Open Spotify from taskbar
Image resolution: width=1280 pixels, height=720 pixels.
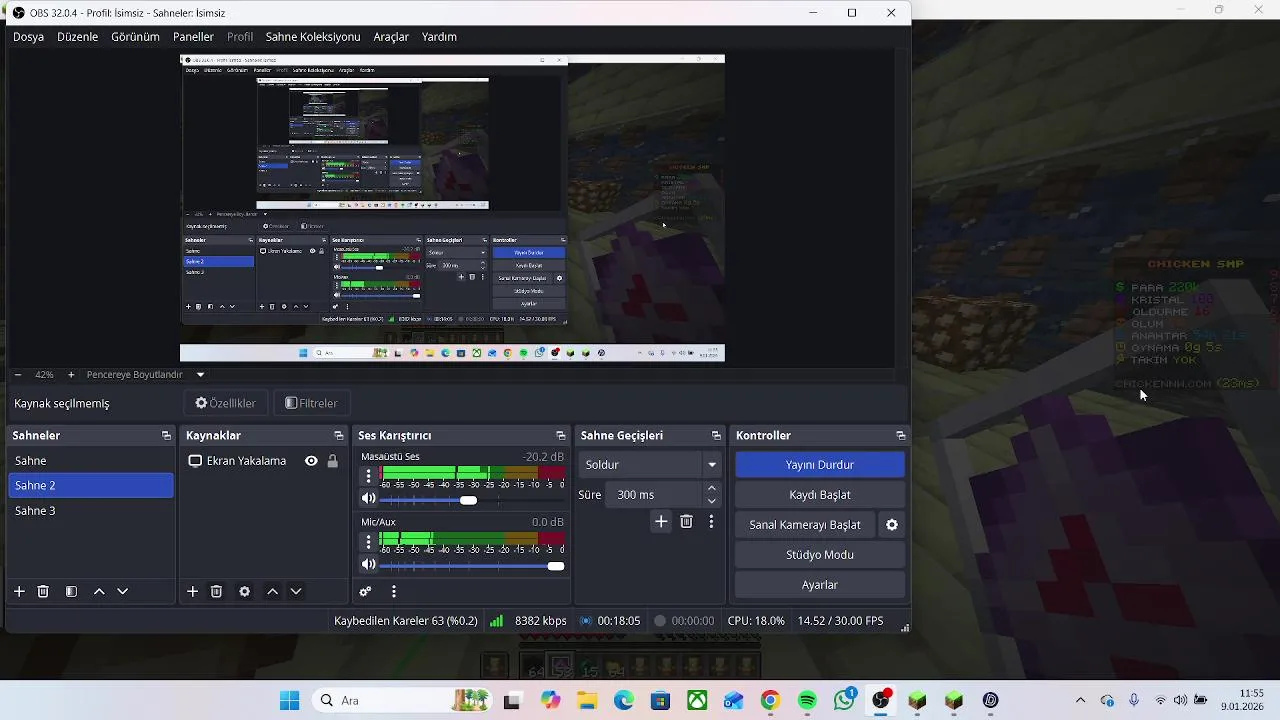pyautogui.click(x=807, y=700)
